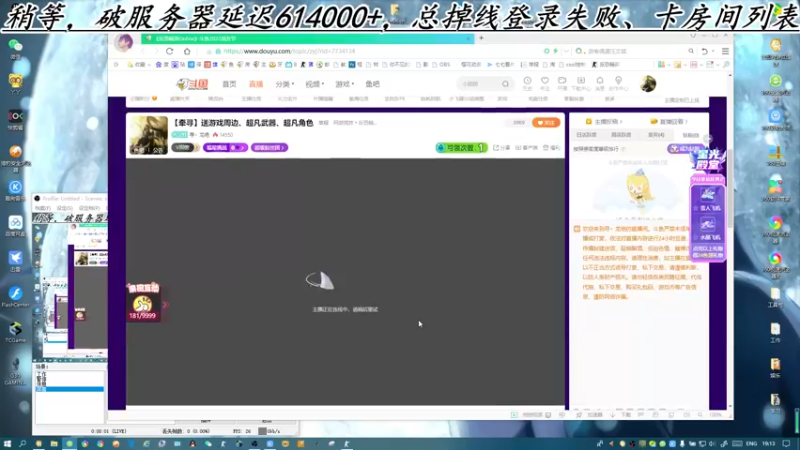Click the stream title text

point(243,123)
